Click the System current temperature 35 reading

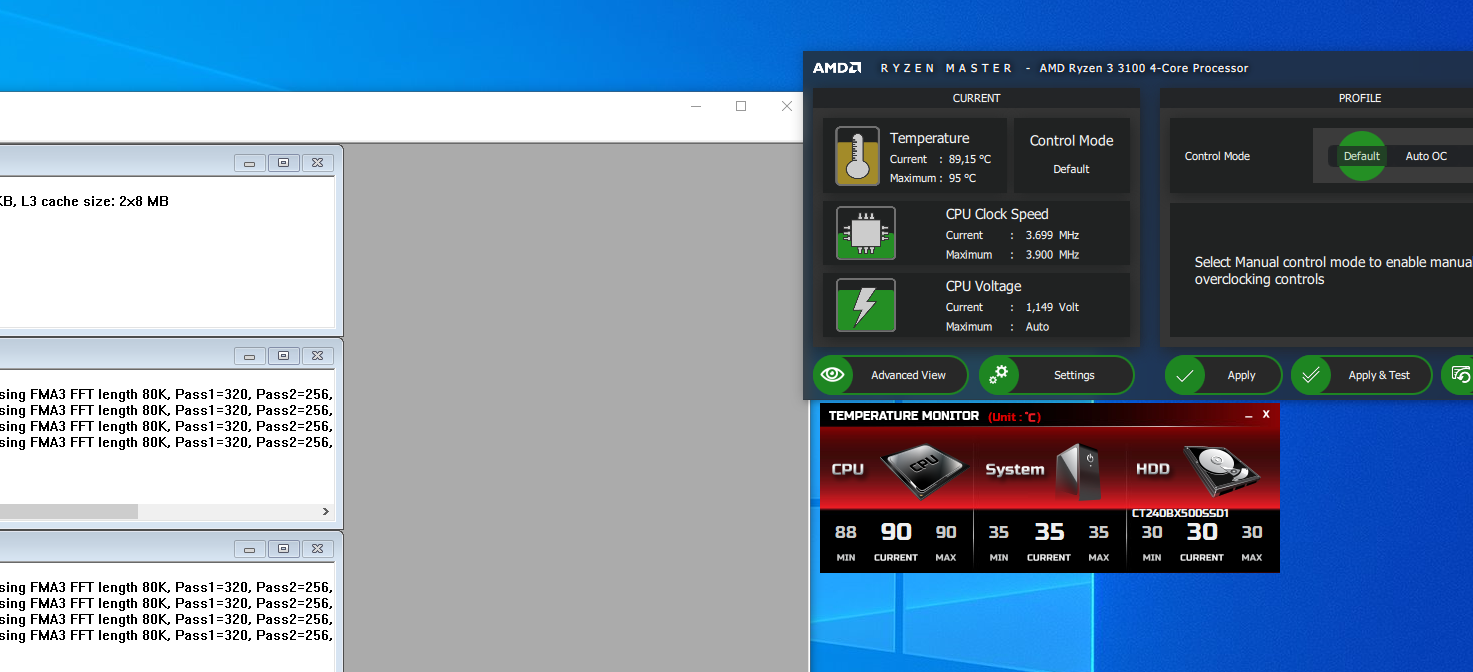[x=1049, y=532]
